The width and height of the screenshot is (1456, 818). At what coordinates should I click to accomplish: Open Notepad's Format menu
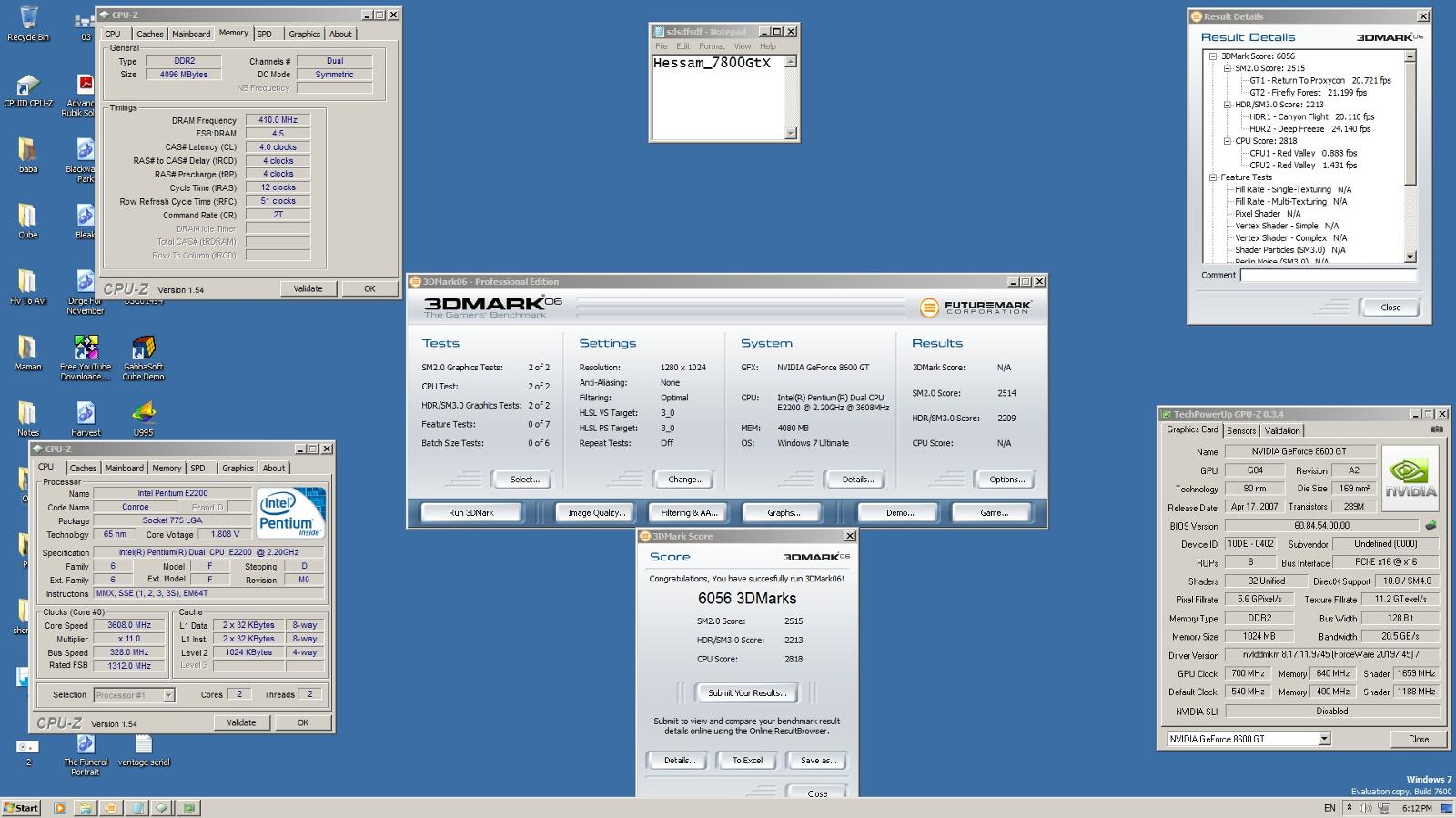pyautogui.click(x=712, y=46)
